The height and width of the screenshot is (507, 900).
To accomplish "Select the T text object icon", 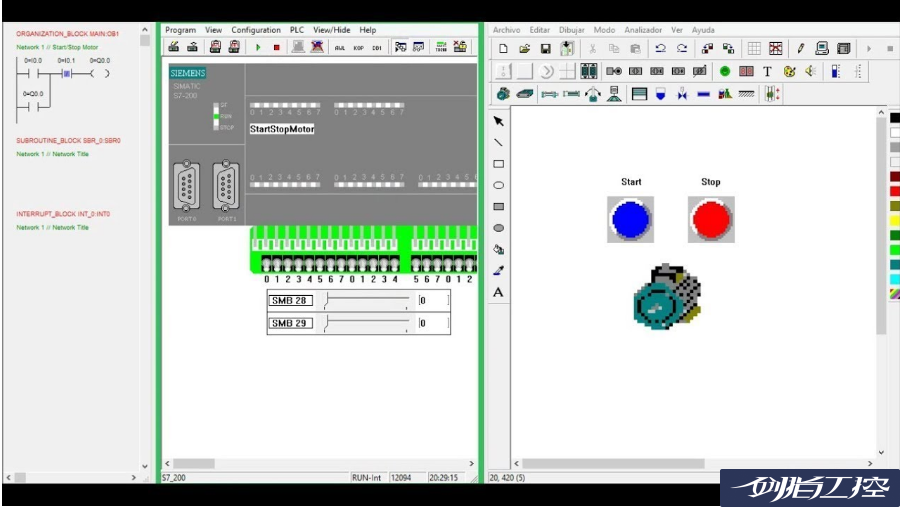I will (767, 71).
